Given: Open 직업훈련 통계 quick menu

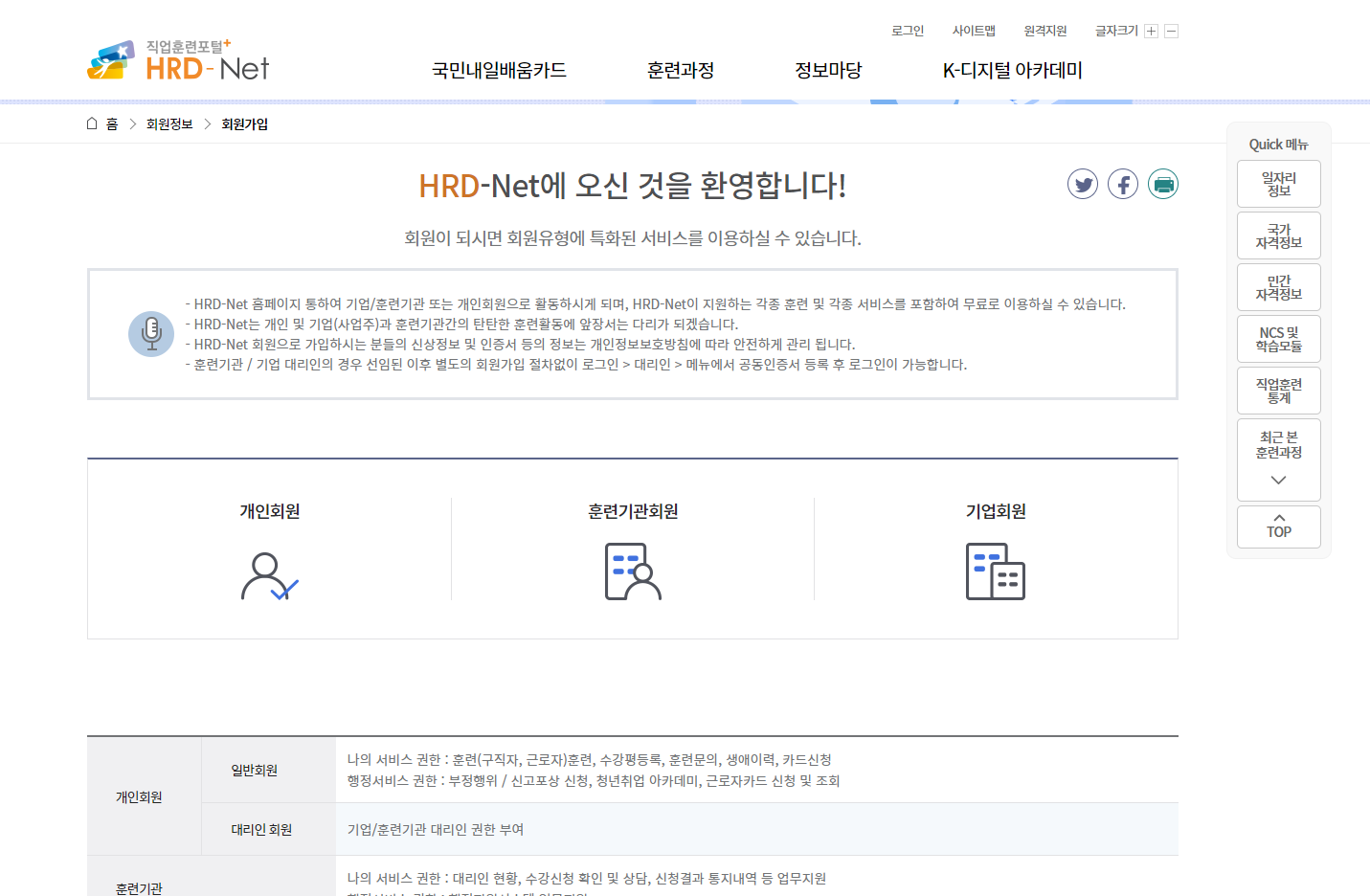Looking at the screenshot, I should 1279,391.
